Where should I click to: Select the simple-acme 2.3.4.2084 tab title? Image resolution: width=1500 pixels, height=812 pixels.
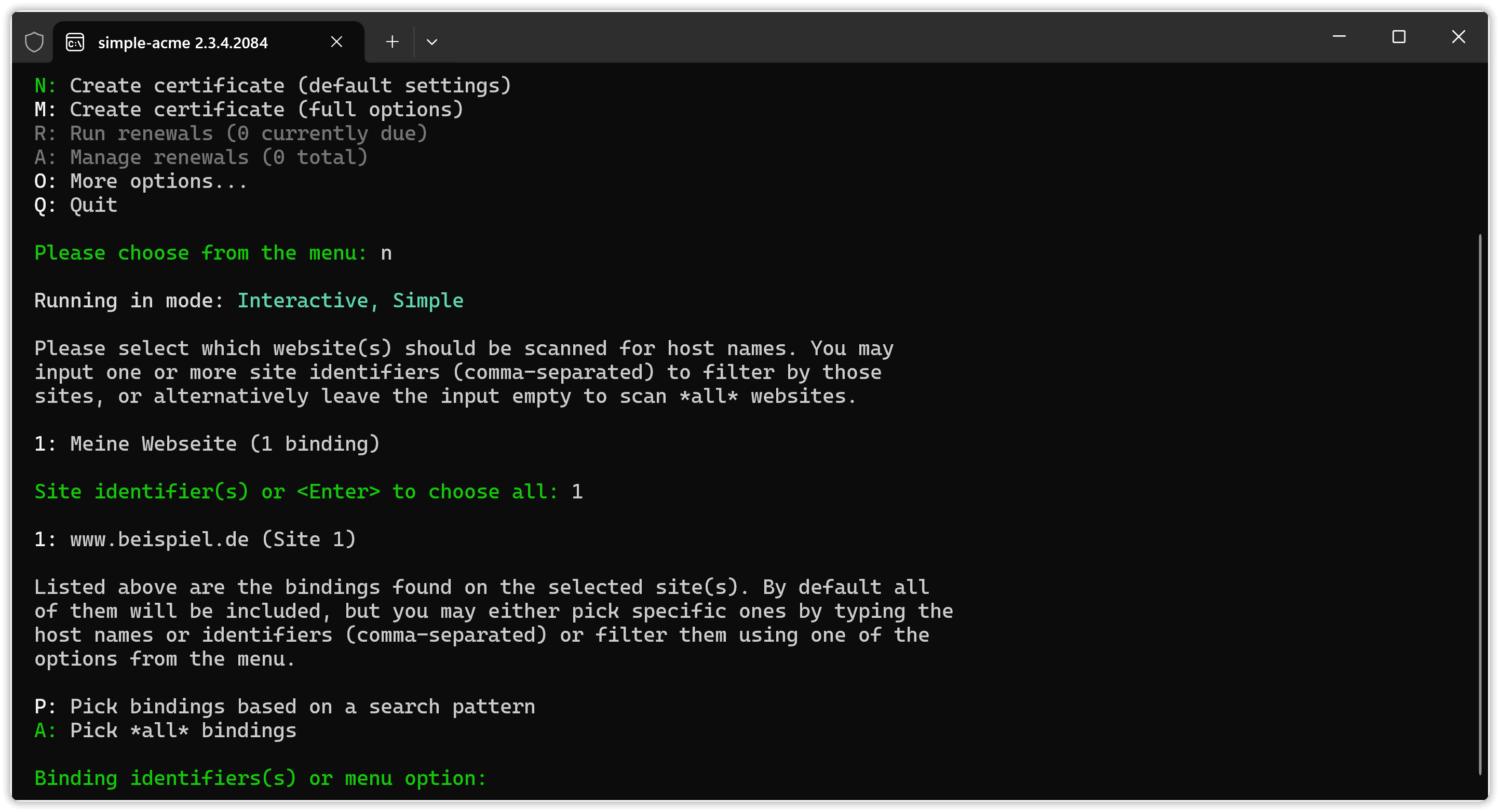183,43
